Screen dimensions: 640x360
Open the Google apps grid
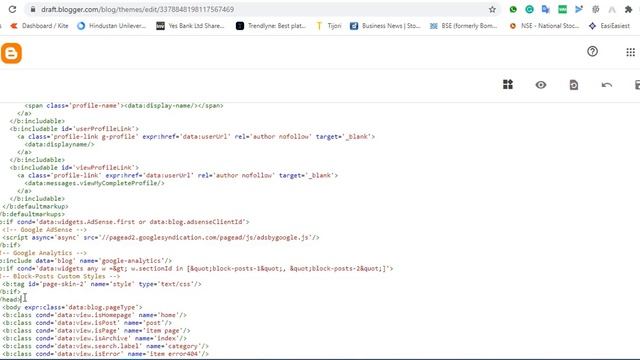point(630,52)
